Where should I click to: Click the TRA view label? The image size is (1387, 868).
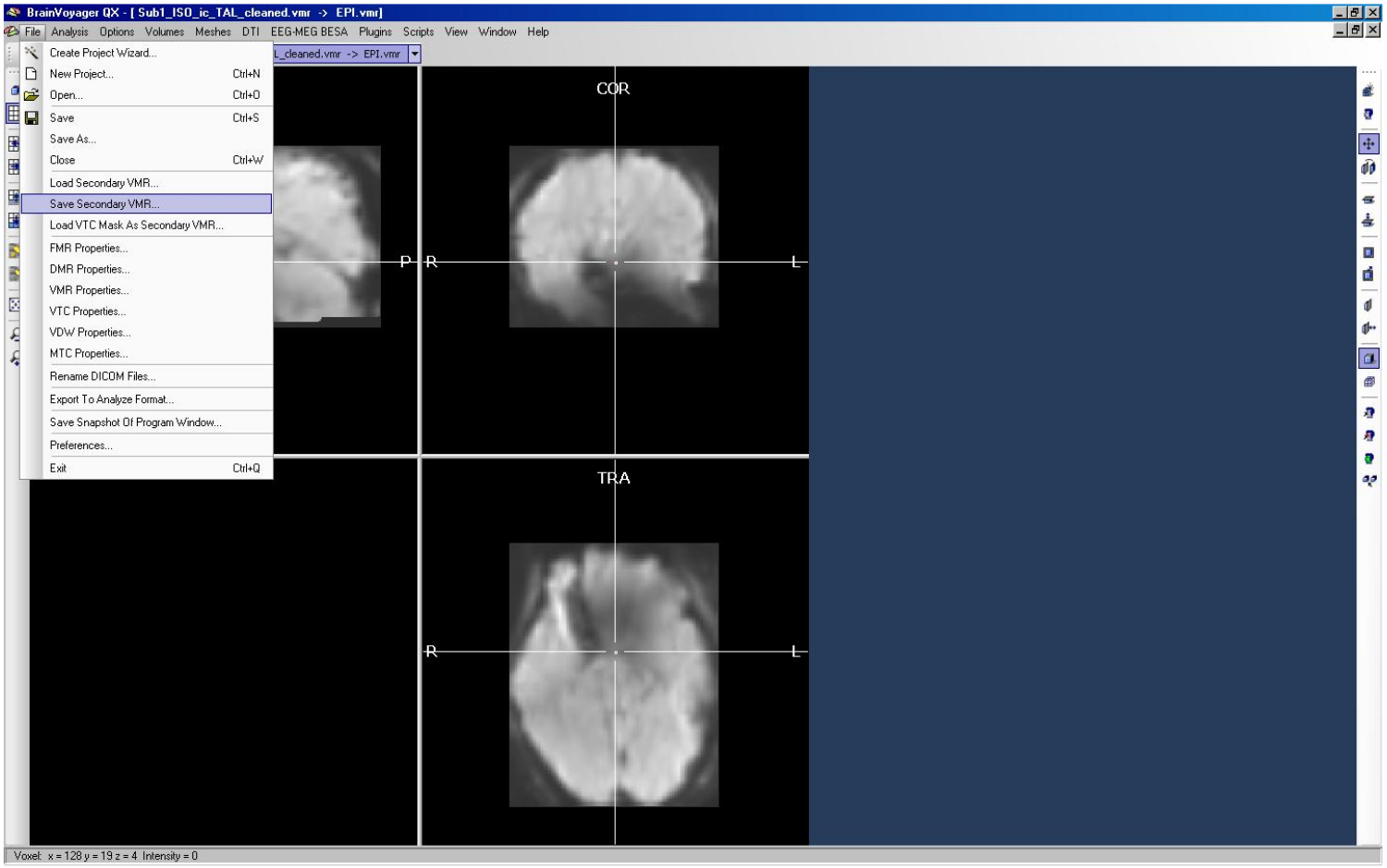613,478
